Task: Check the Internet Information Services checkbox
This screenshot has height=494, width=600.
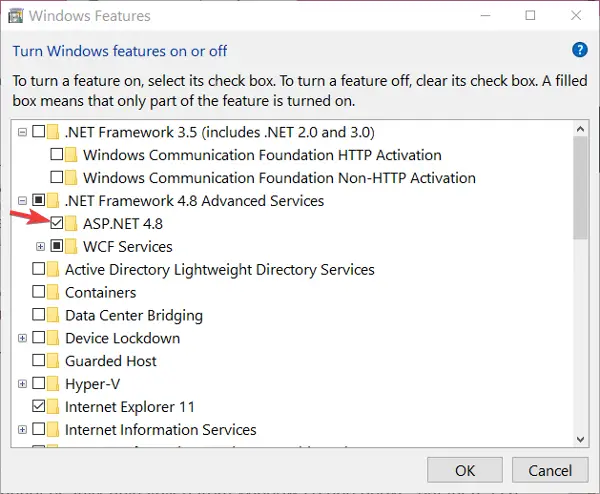Action: (39, 429)
